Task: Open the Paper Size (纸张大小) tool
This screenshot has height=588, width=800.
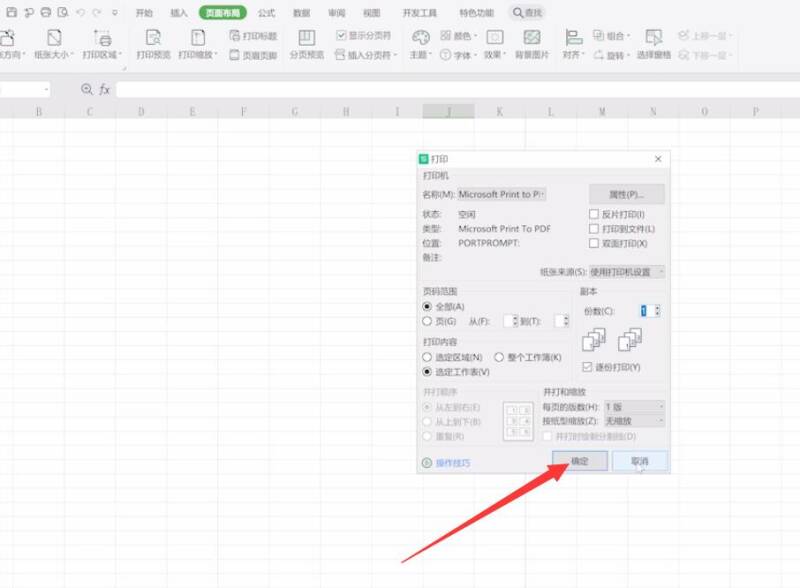Action: tap(54, 44)
